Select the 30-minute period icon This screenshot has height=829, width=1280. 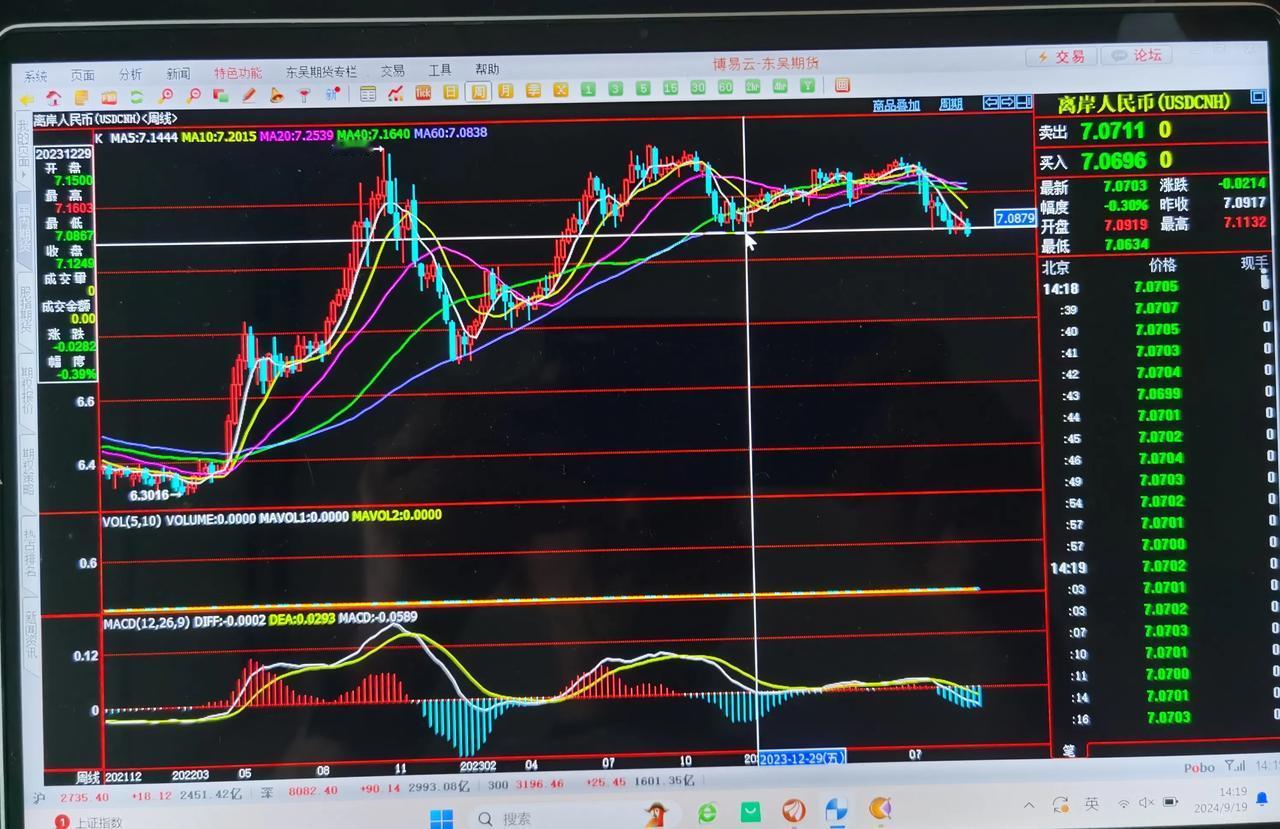(698, 87)
